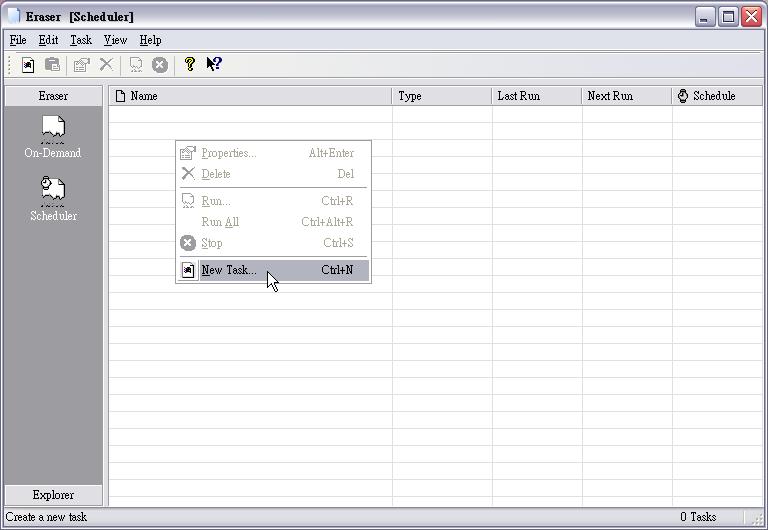Choose Run All in the context menu
This screenshot has height=530, width=768.
[273, 222]
